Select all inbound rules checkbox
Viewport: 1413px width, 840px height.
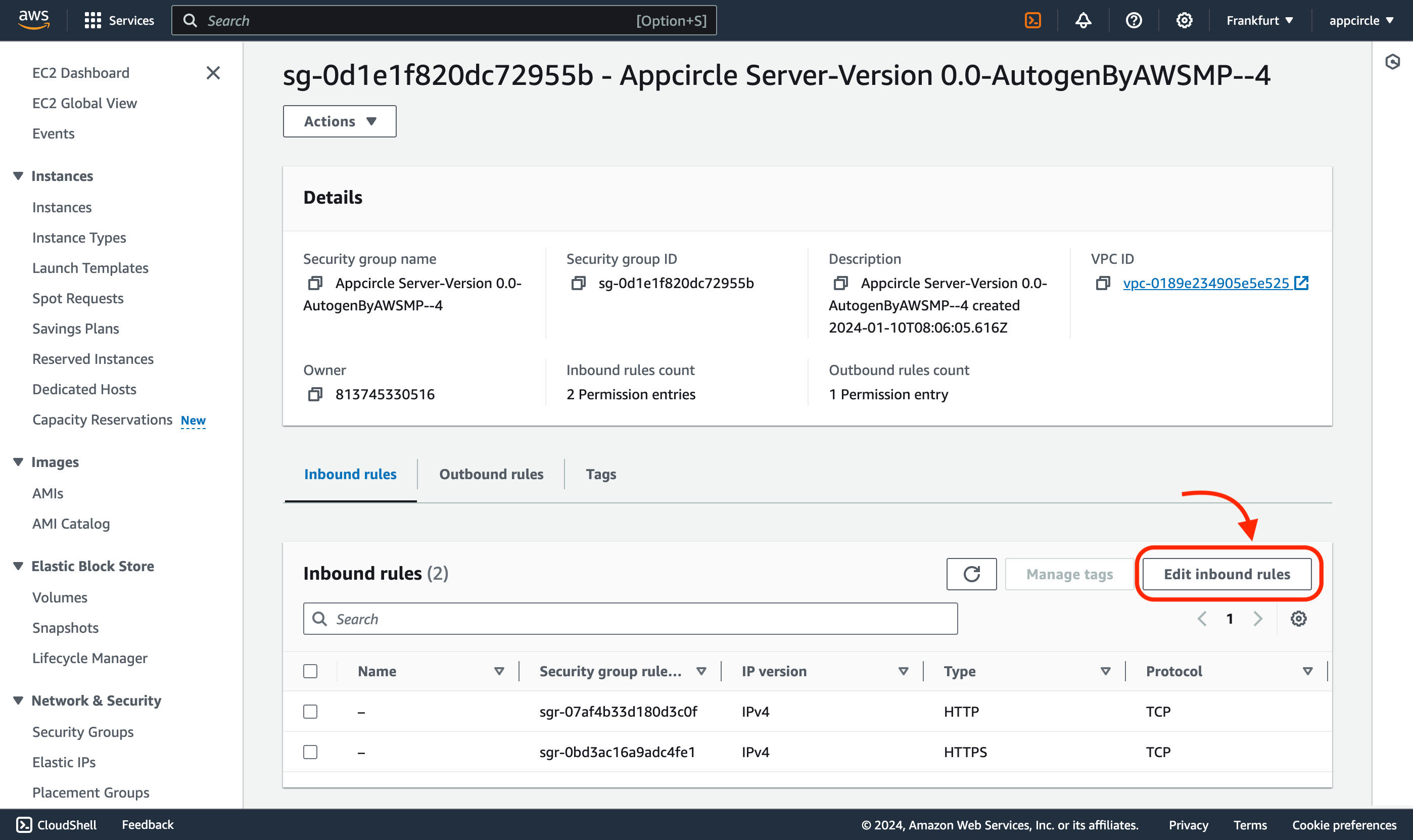310,671
